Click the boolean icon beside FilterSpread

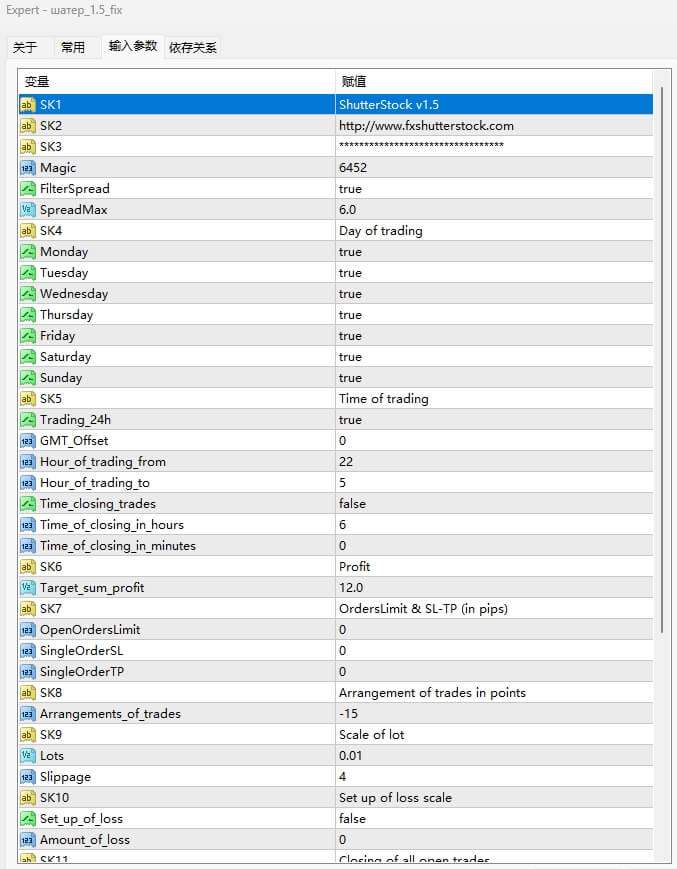pos(28,189)
